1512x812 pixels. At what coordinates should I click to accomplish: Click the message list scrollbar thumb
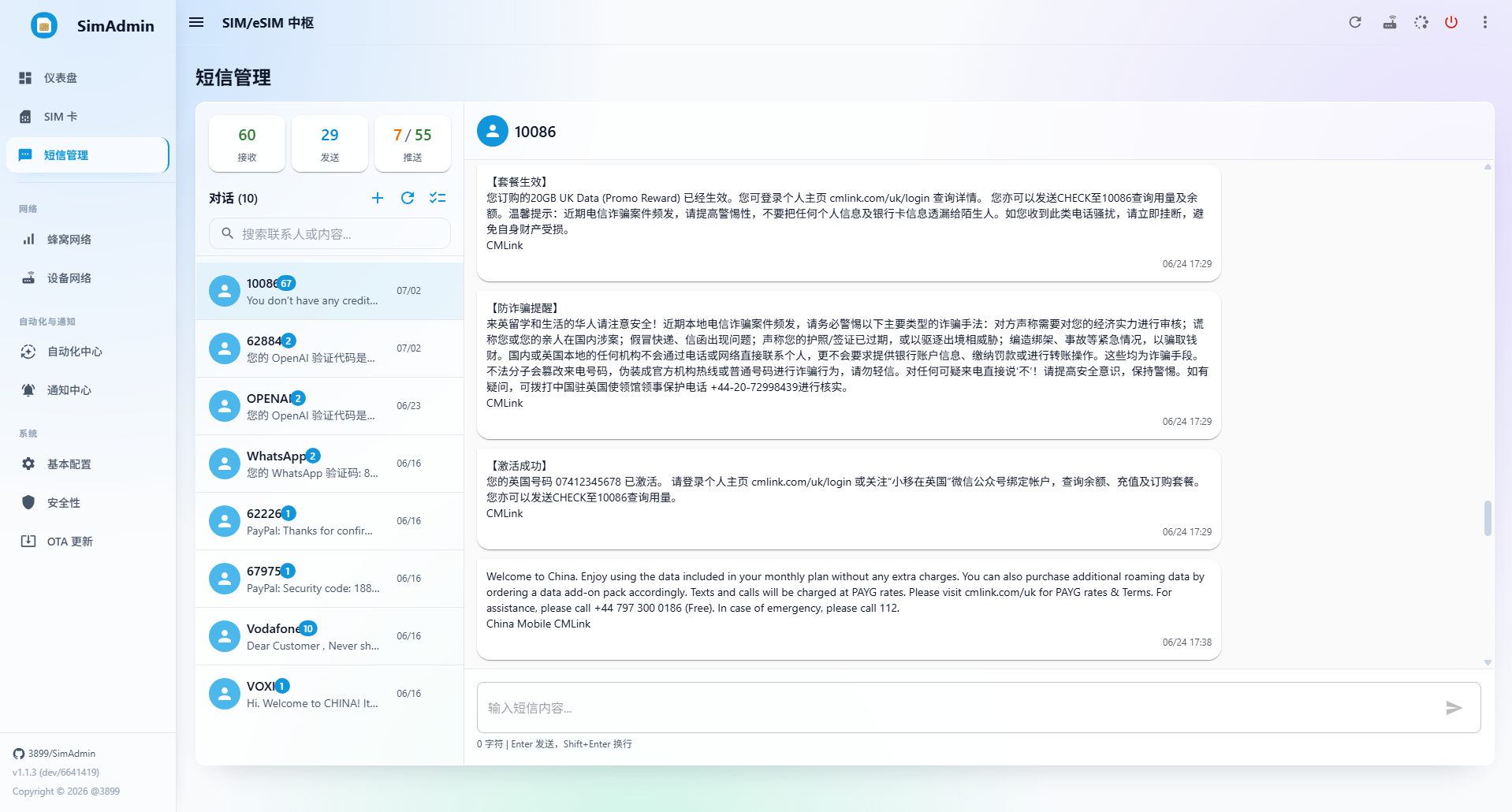(x=1488, y=518)
